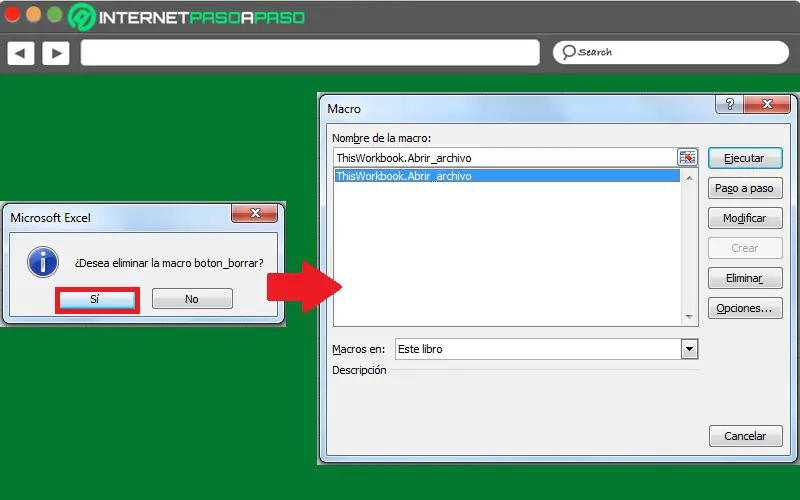Click the orange minimize dot
This screenshot has height=500, width=800.
click(x=34, y=14)
